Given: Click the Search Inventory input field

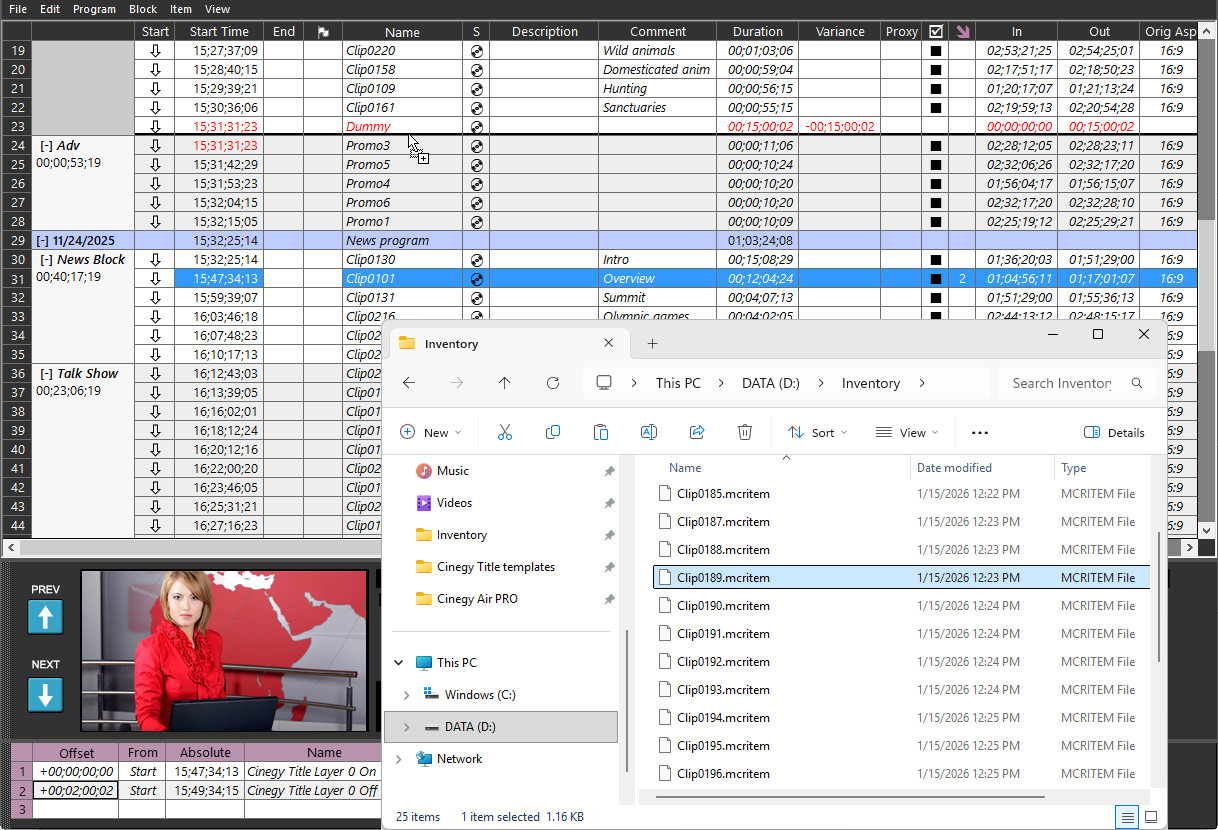Looking at the screenshot, I should [x=1060, y=383].
